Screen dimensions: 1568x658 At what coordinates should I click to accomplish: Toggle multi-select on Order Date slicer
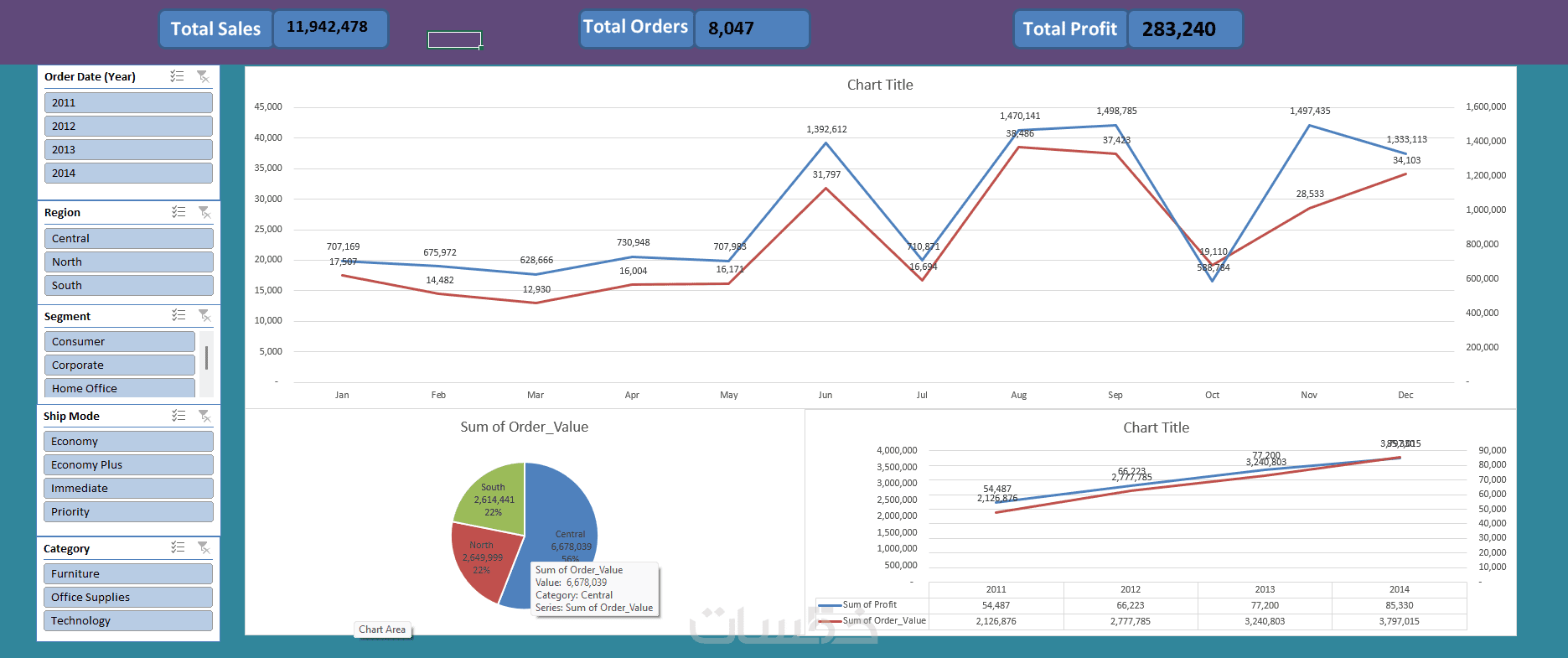click(177, 76)
